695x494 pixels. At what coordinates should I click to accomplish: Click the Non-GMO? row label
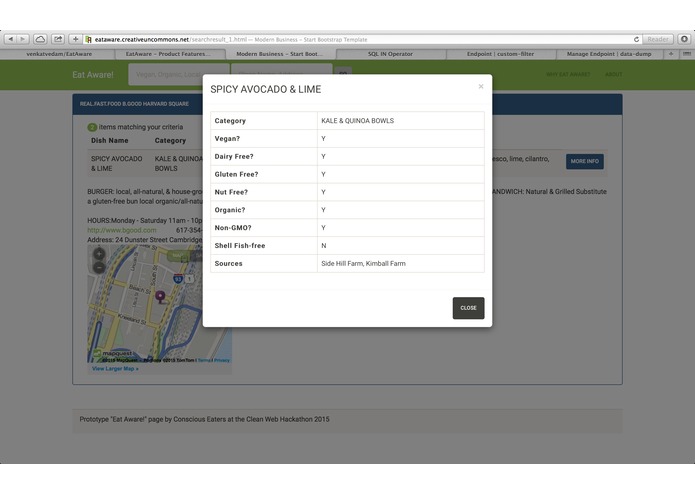tap(233, 228)
